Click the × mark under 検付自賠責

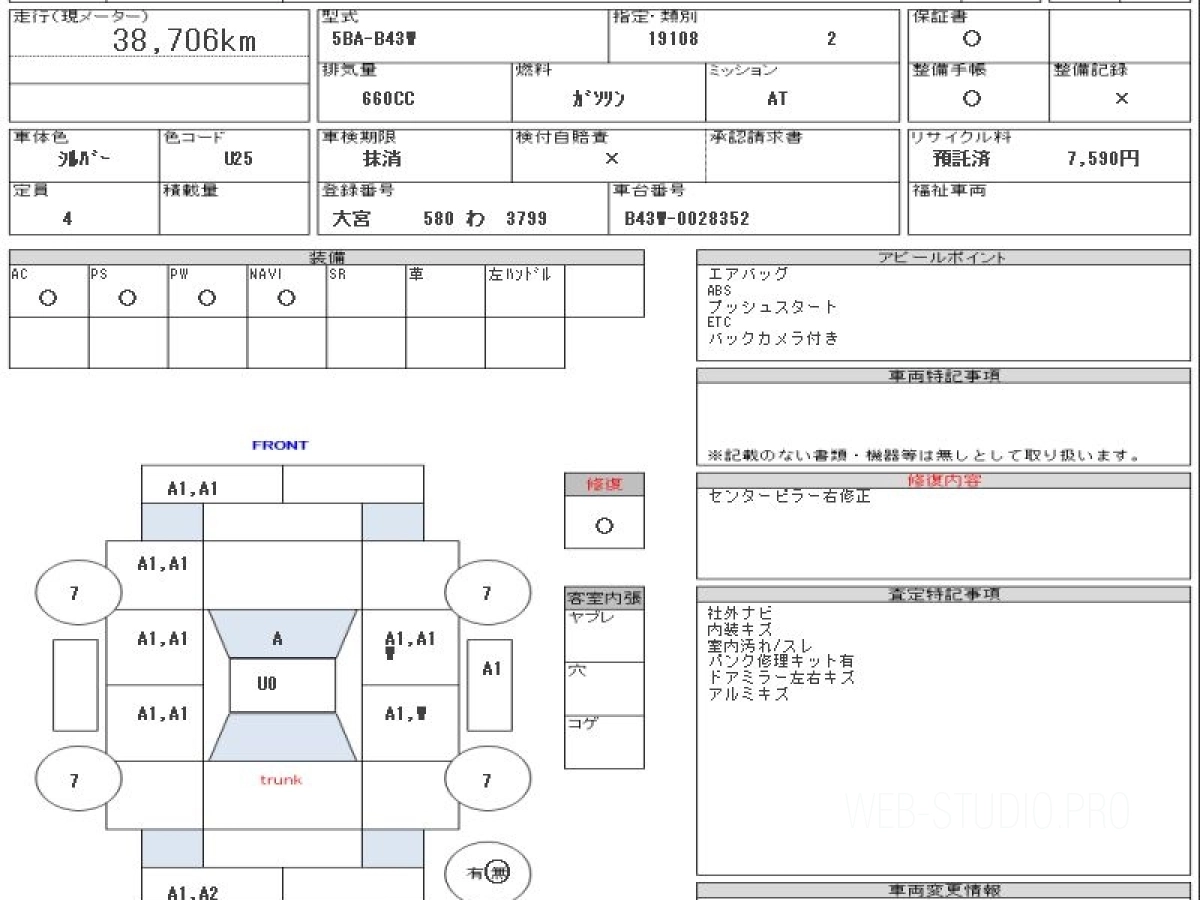611,158
